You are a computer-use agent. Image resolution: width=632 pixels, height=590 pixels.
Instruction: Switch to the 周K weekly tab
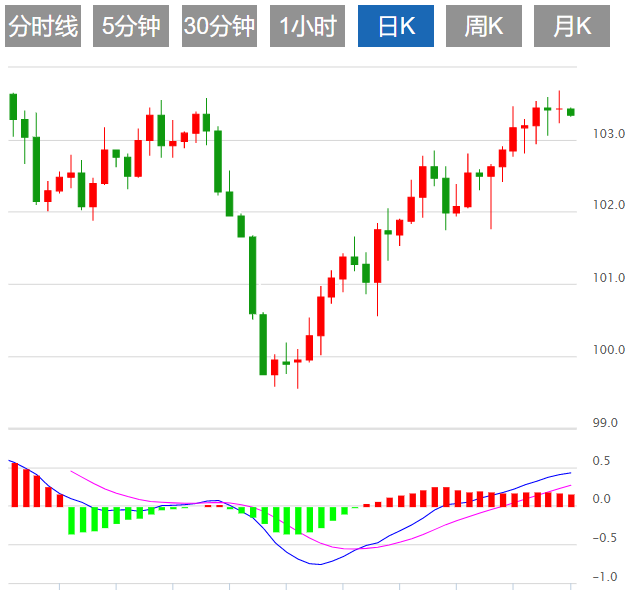(484, 26)
